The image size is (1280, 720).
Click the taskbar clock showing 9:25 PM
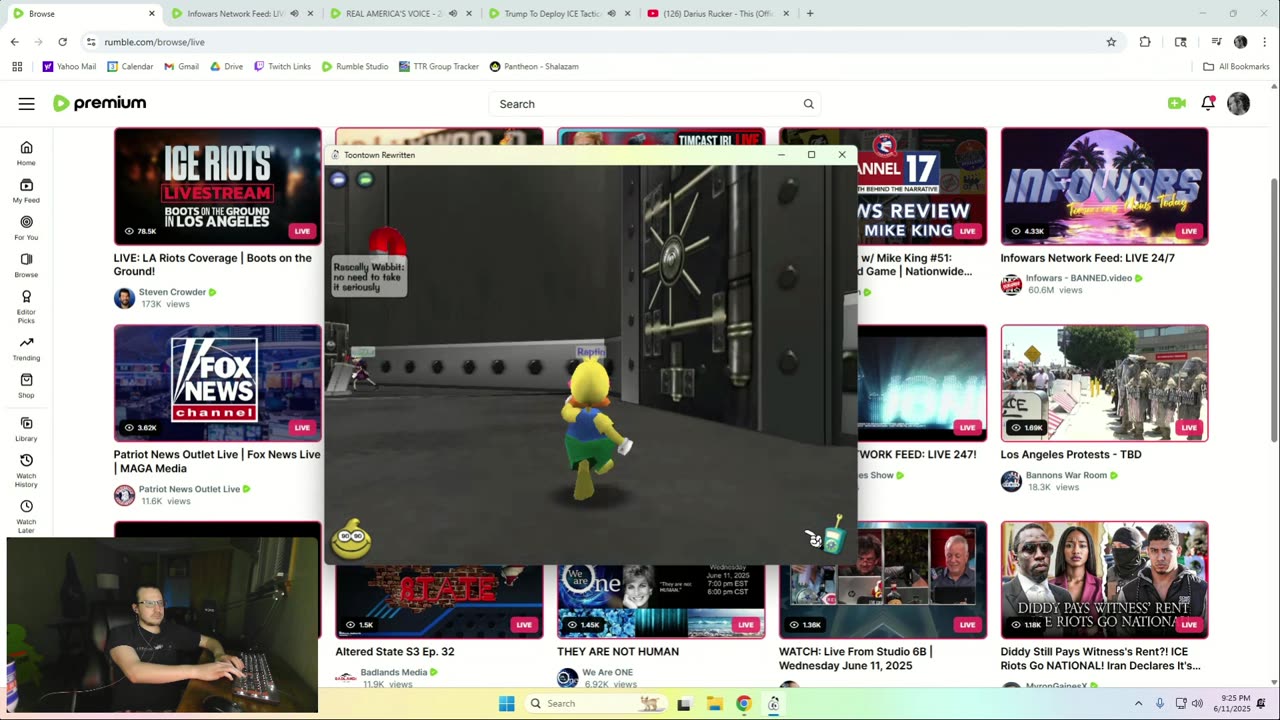1230,704
